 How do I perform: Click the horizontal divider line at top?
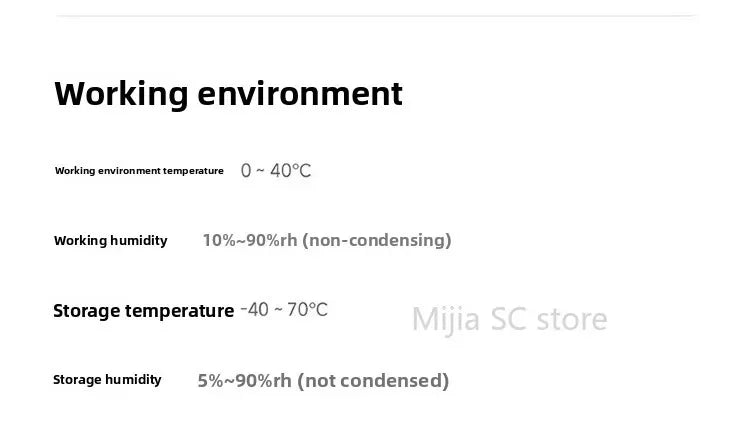tap(375, 16)
